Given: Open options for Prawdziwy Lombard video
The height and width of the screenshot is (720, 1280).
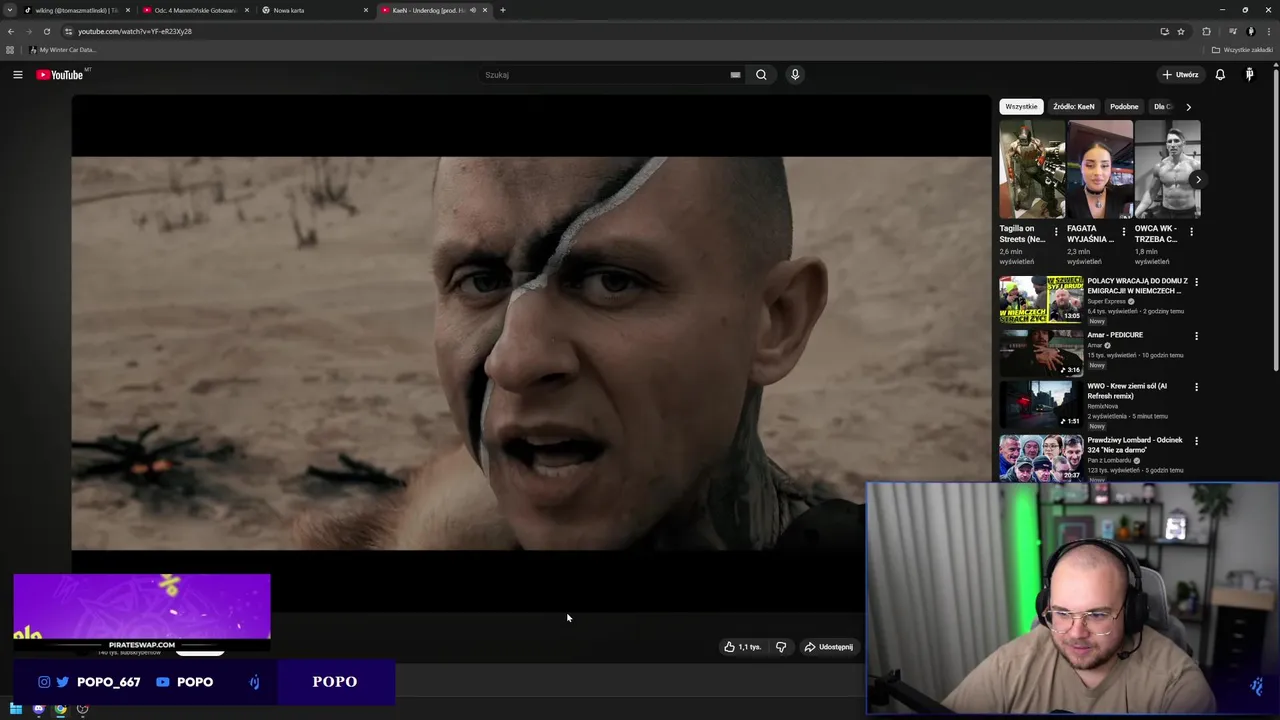Looking at the screenshot, I should click(1196, 441).
